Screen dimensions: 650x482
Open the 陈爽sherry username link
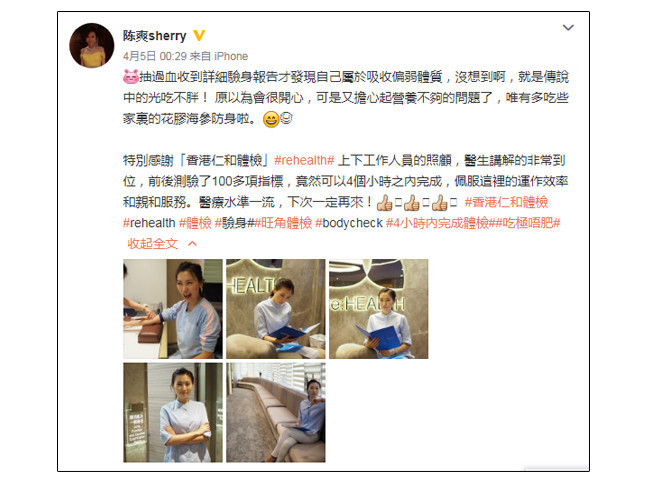[154, 36]
